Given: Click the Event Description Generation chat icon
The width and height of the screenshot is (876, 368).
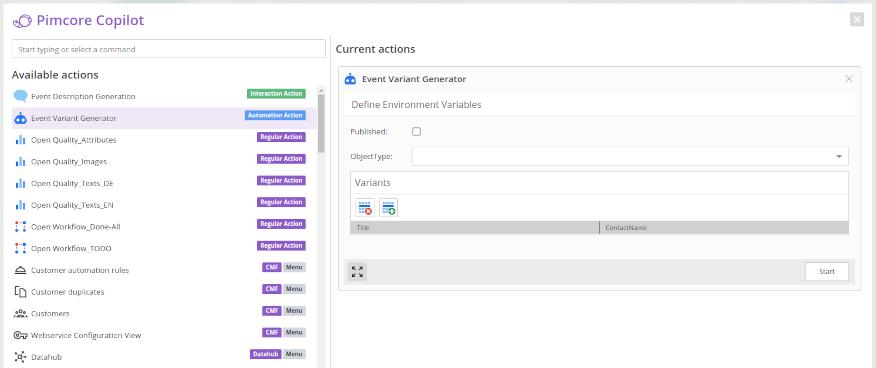Looking at the screenshot, I should (x=21, y=96).
